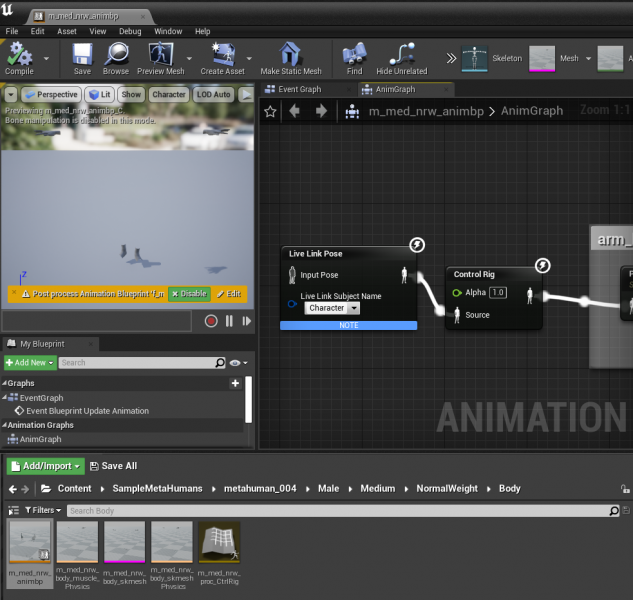633x600 pixels.
Task: Open the viewport Character menu
Action: 169,94
